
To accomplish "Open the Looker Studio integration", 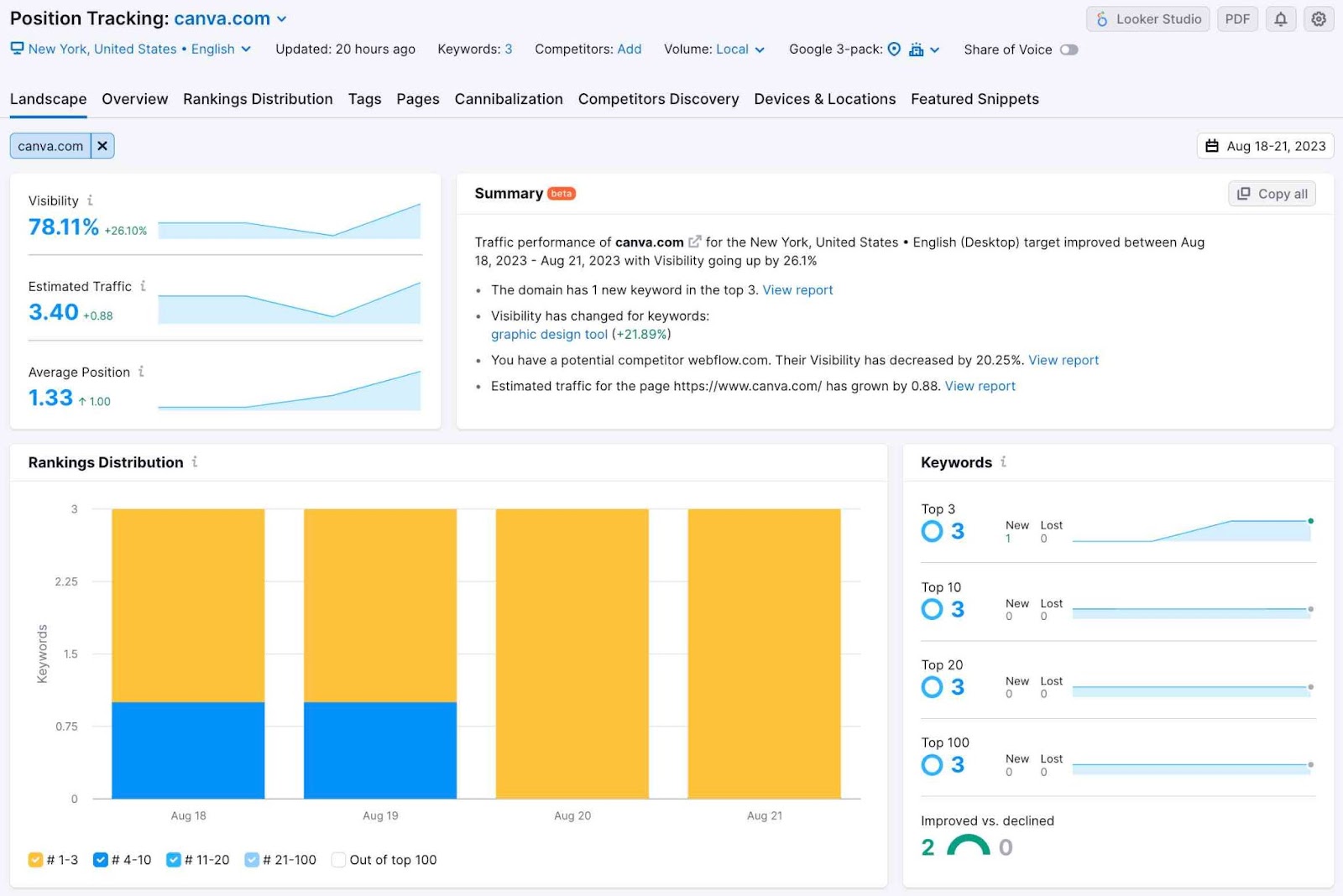I will (1147, 18).
